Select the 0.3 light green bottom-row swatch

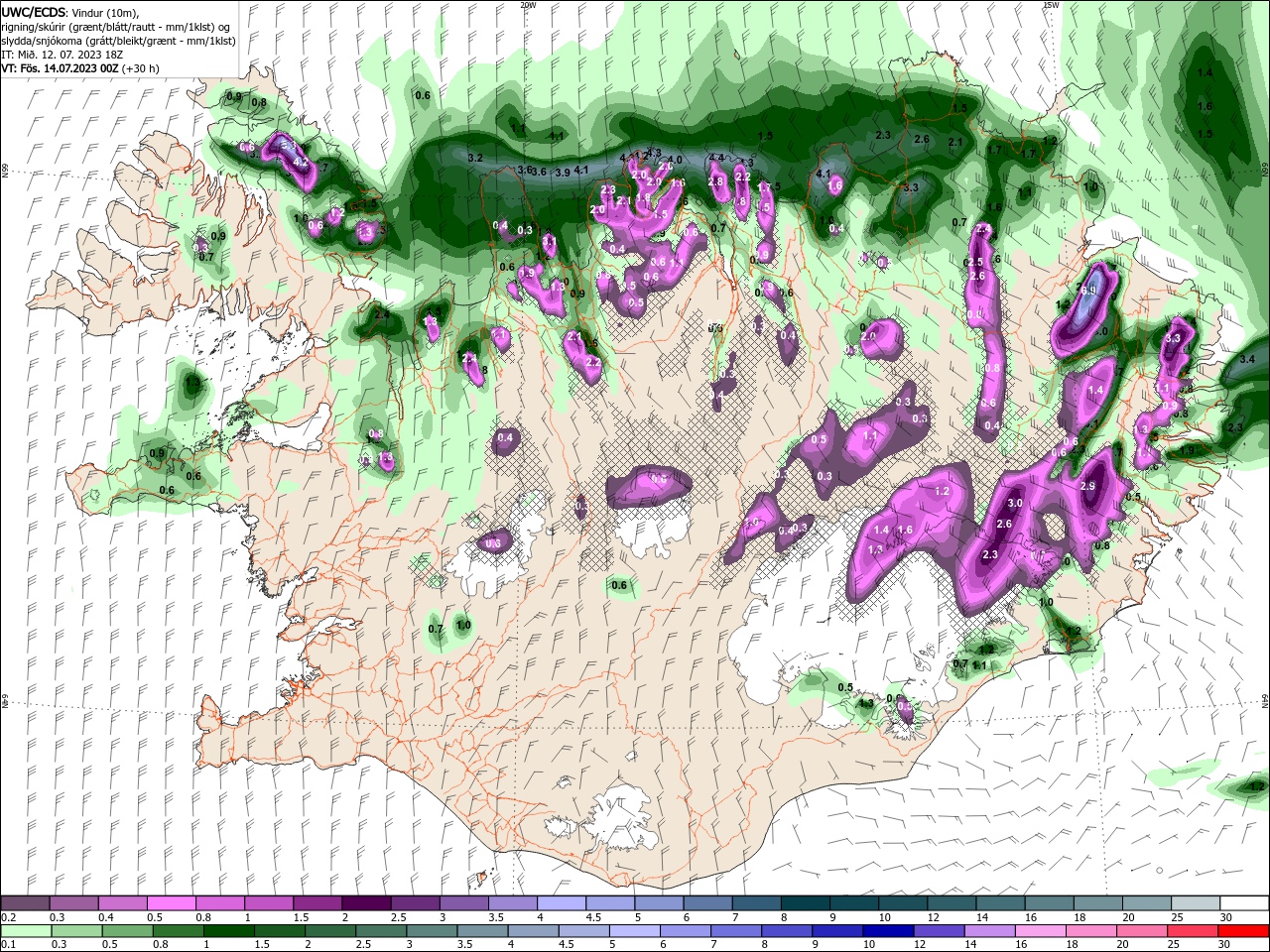(x=76, y=930)
